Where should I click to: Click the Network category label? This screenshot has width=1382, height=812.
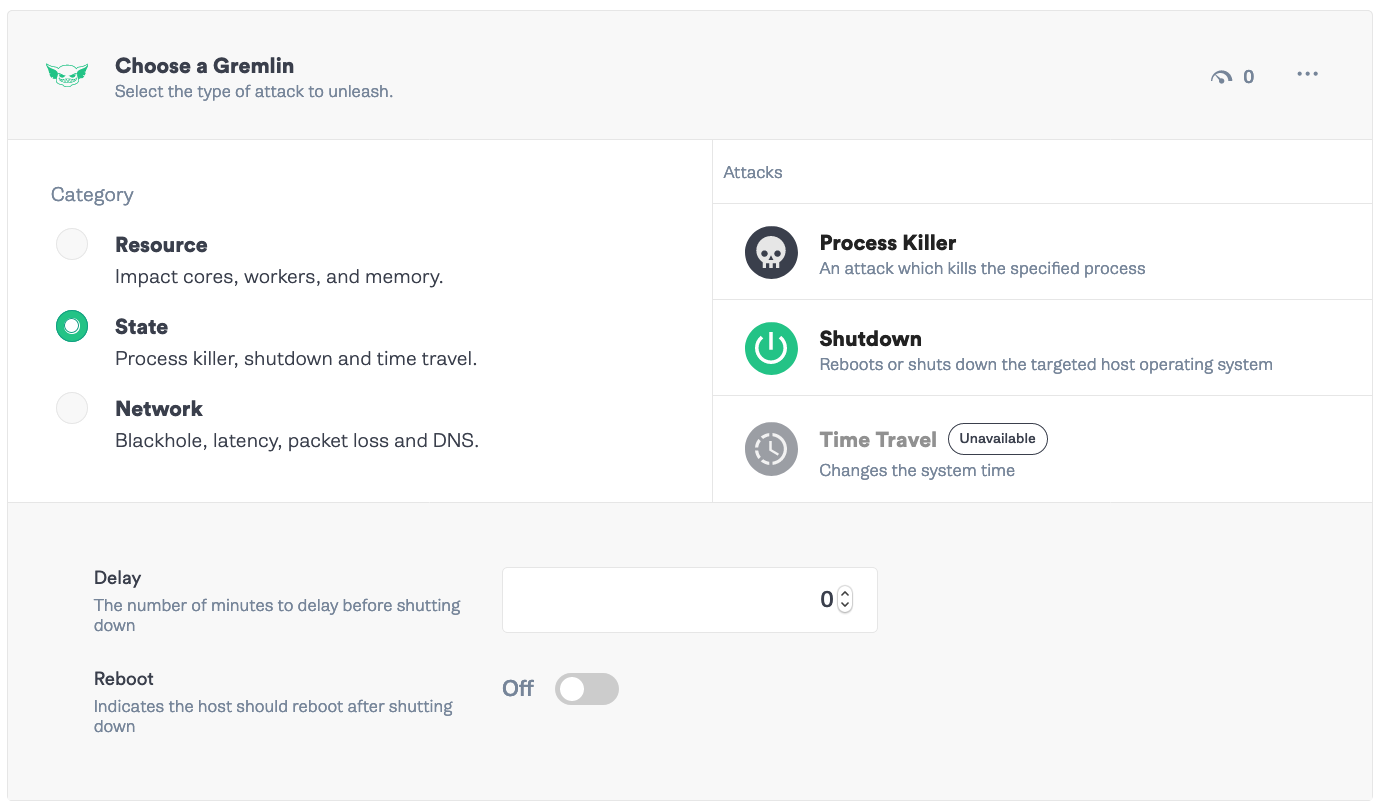pos(159,409)
